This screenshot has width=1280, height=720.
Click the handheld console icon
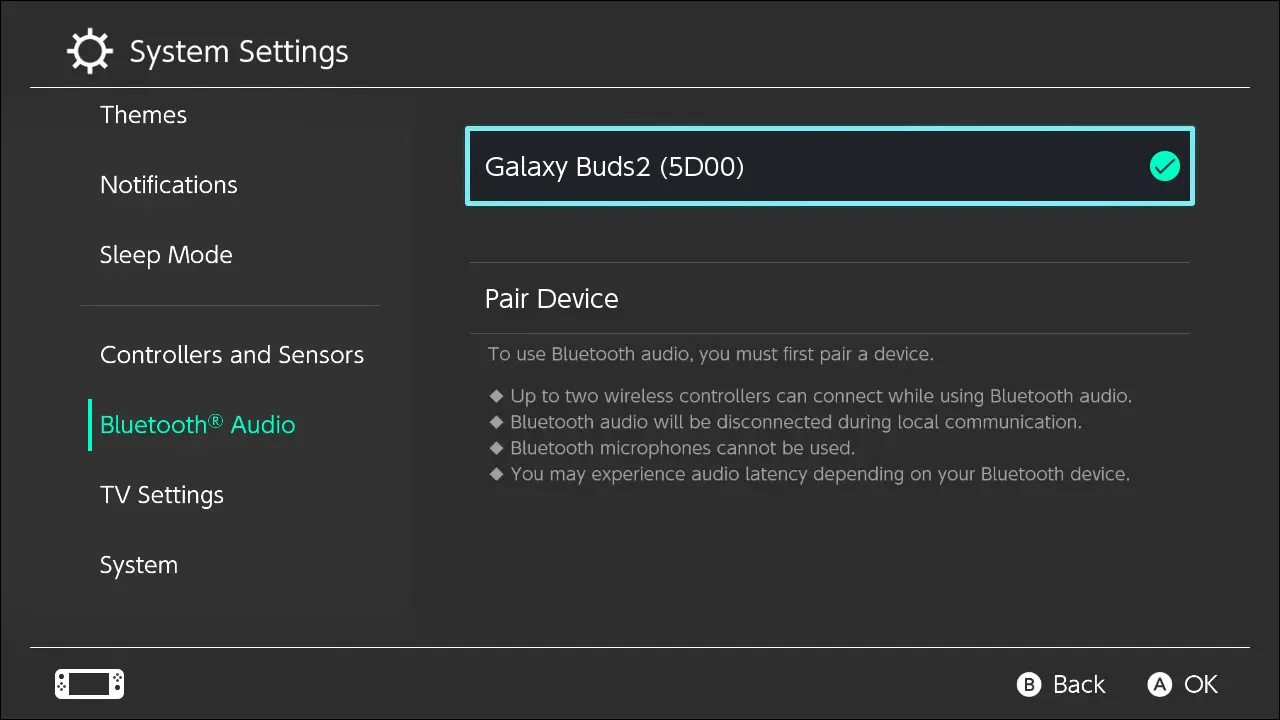[x=89, y=684]
